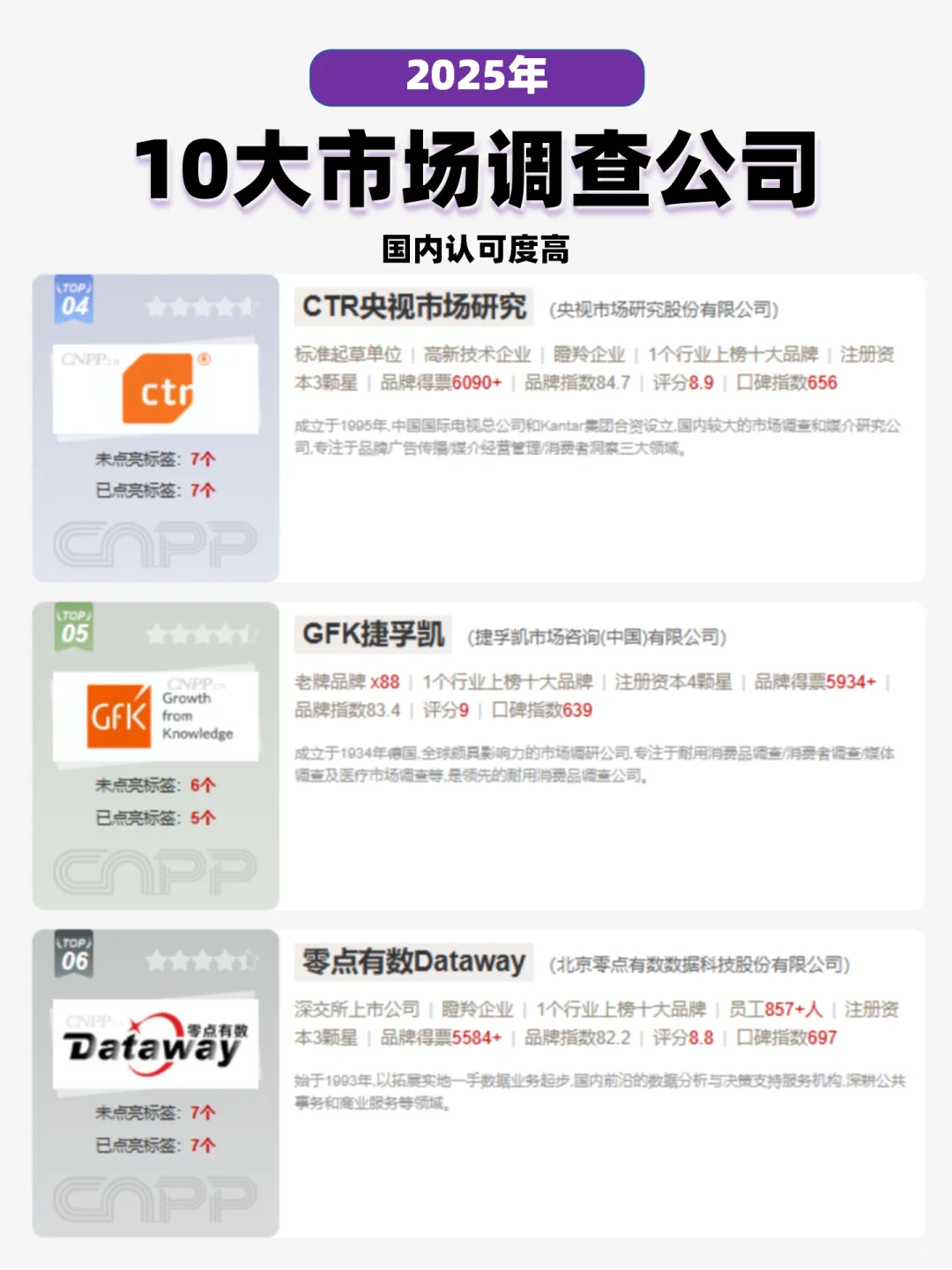This screenshot has width=952, height=1270.
Task: Click 口碑指数697 value
Action: coord(786,1038)
